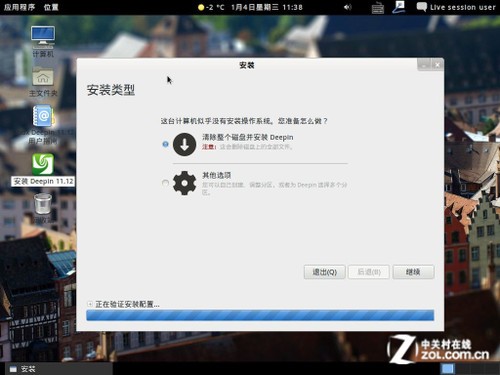The image size is (500, 375).
Task: Click the 后退(B) back button
Action: [369, 272]
